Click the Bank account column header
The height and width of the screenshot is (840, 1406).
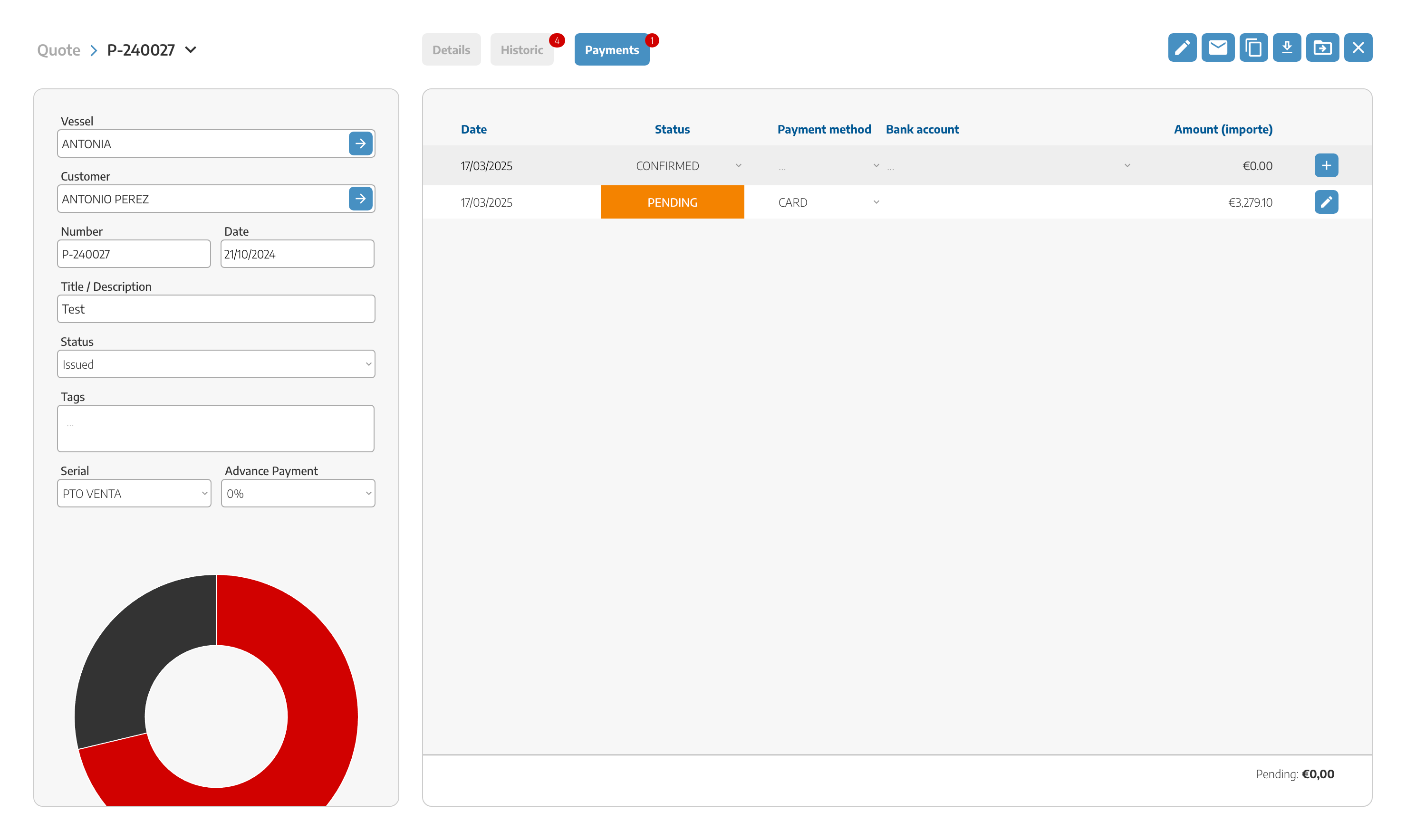(x=922, y=129)
